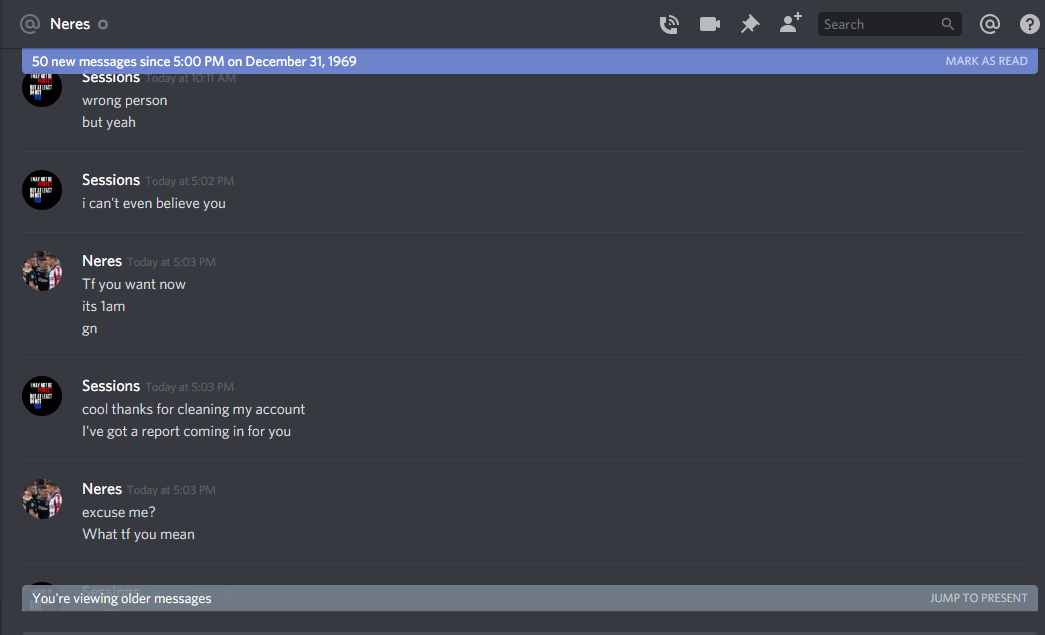Focus the Search input field
This screenshot has width=1045, height=635.
coord(889,24)
